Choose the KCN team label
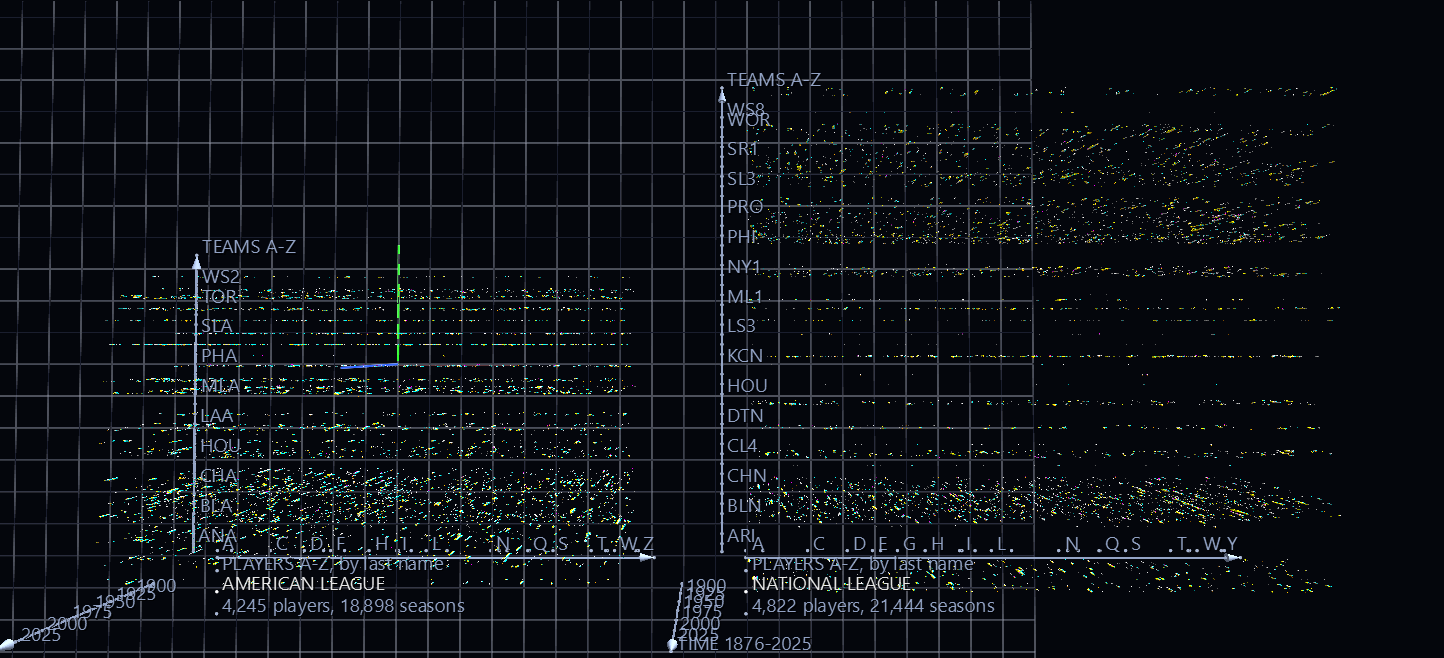 click(745, 356)
